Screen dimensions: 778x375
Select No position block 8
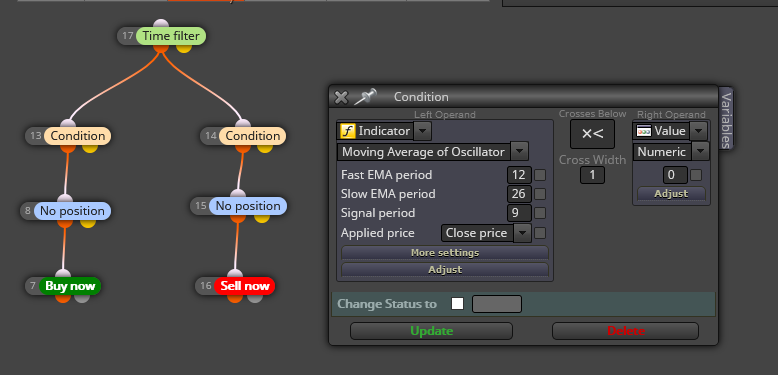pyautogui.click(x=72, y=211)
